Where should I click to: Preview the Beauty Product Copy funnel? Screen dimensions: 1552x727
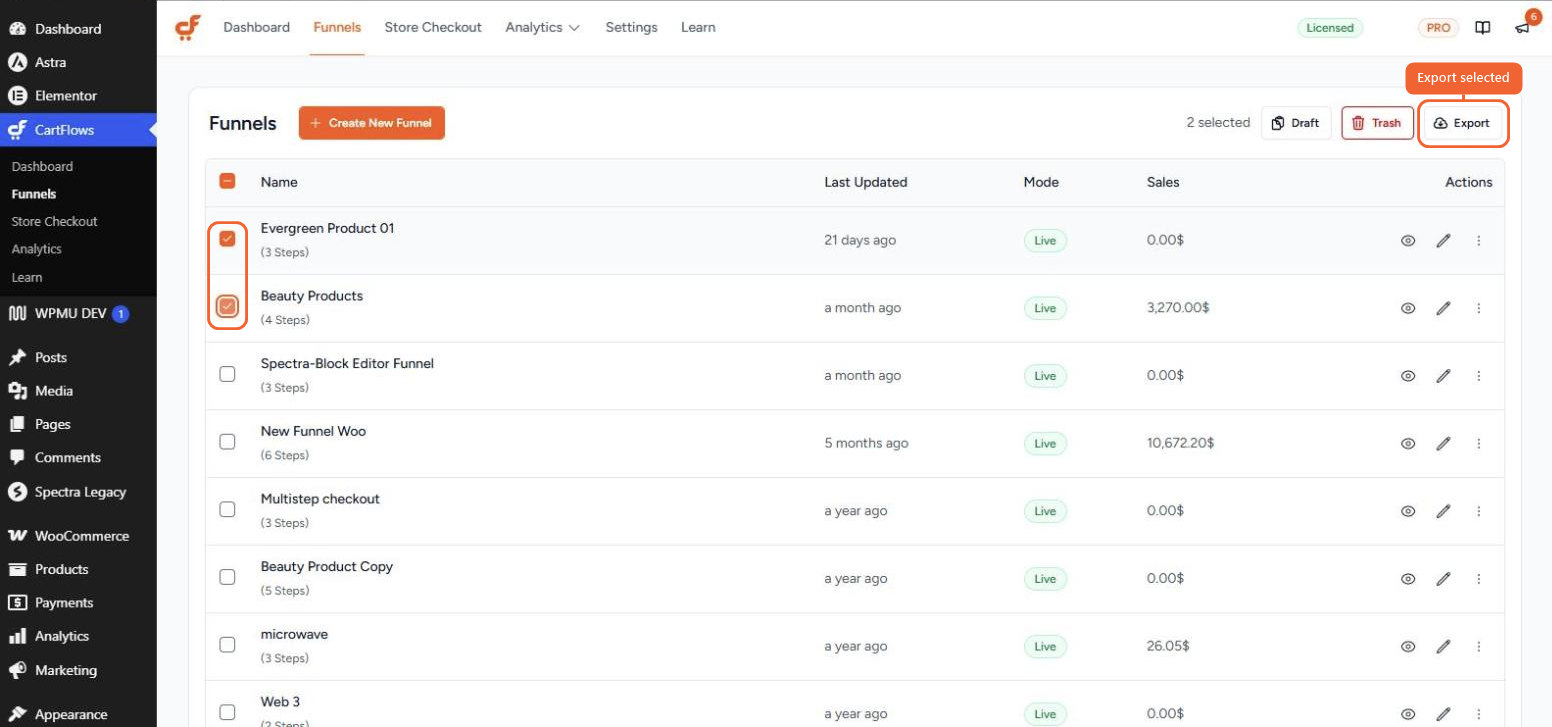1408,579
